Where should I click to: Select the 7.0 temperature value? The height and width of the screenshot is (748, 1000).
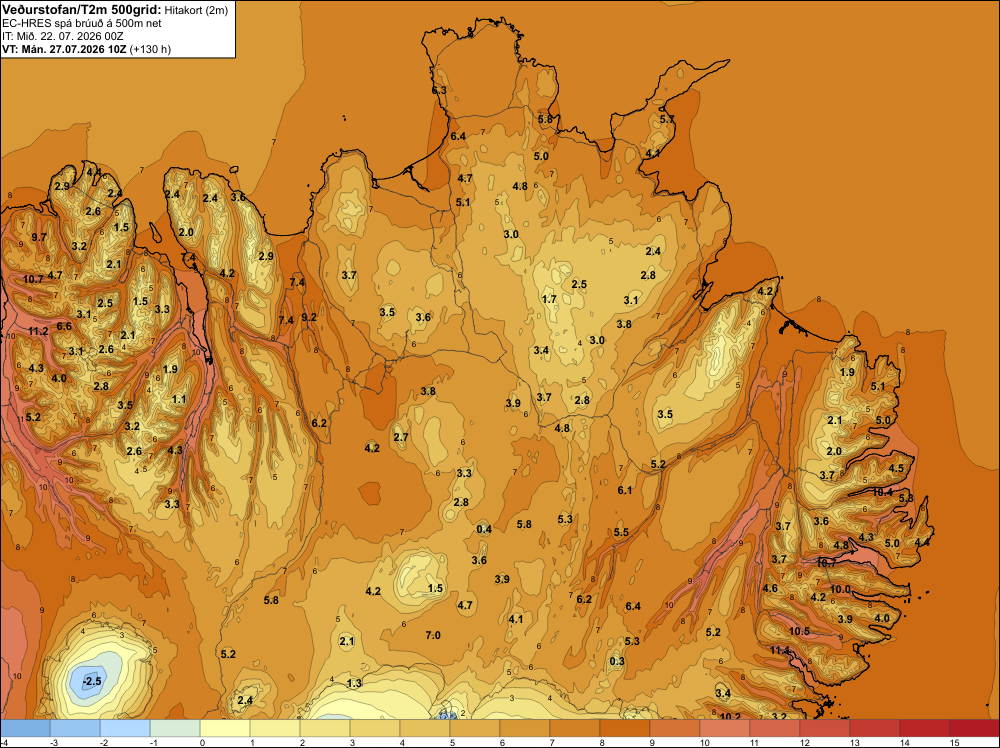click(433, 635)
